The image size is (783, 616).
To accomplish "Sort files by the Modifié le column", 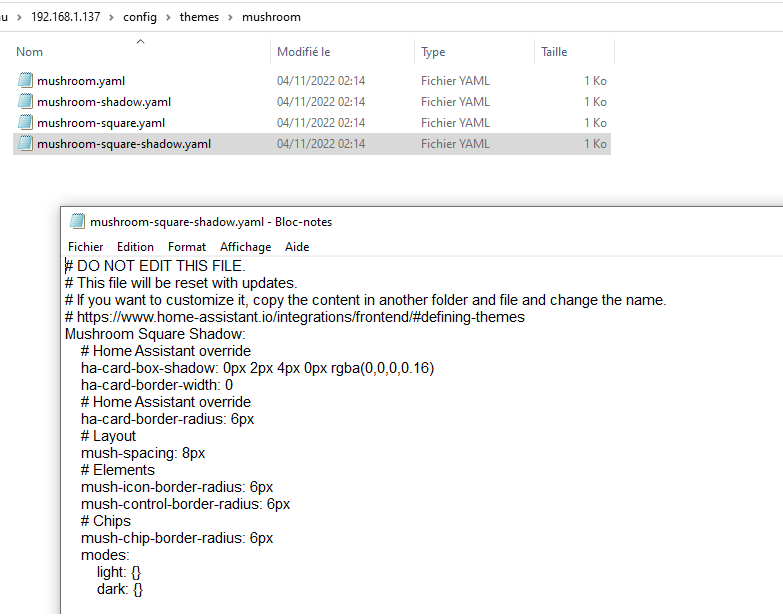I will point(303,52).
